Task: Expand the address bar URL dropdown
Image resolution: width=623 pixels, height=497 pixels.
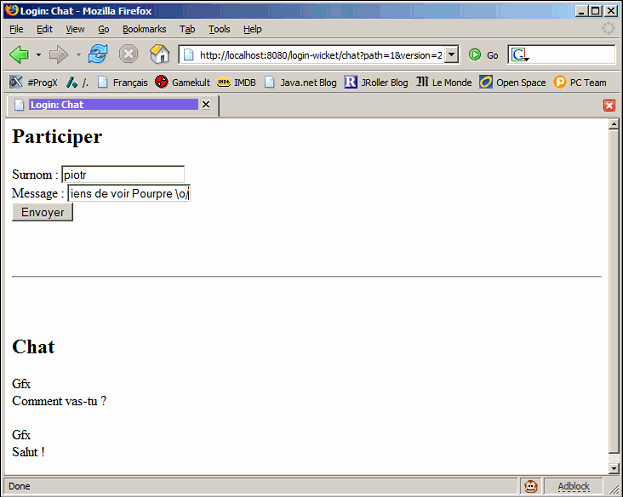Action: [x=451, y=55]
